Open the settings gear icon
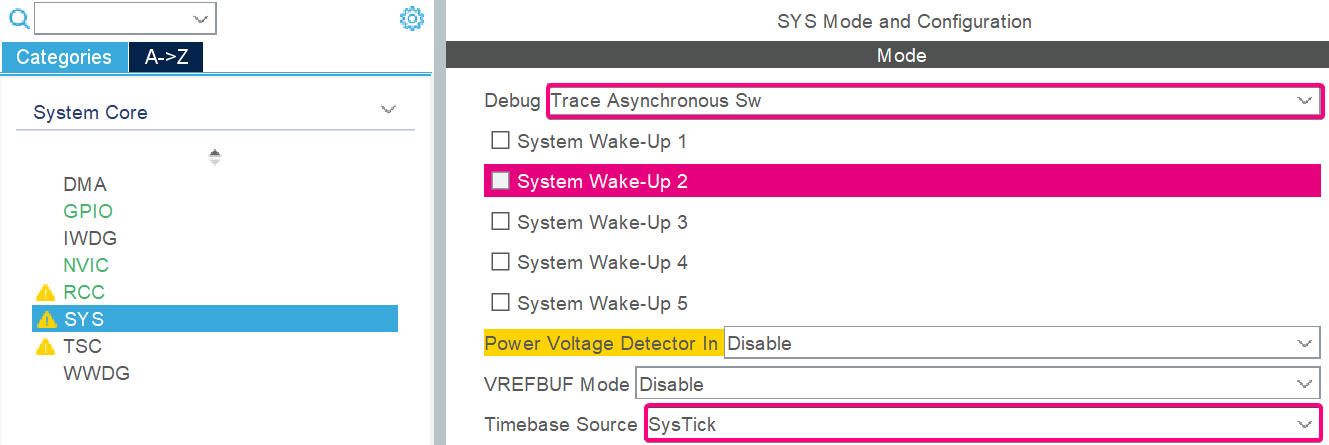 (x=412, y=19)
